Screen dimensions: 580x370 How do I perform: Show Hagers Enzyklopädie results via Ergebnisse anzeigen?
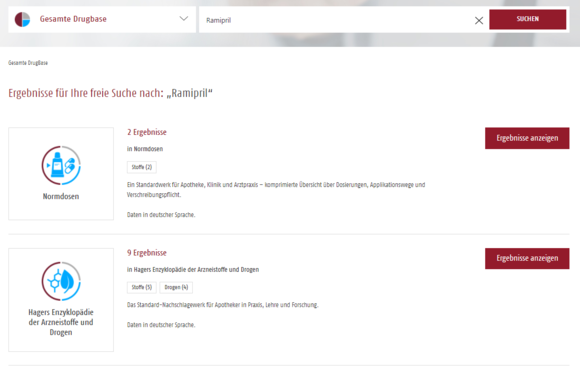(527, 258)
